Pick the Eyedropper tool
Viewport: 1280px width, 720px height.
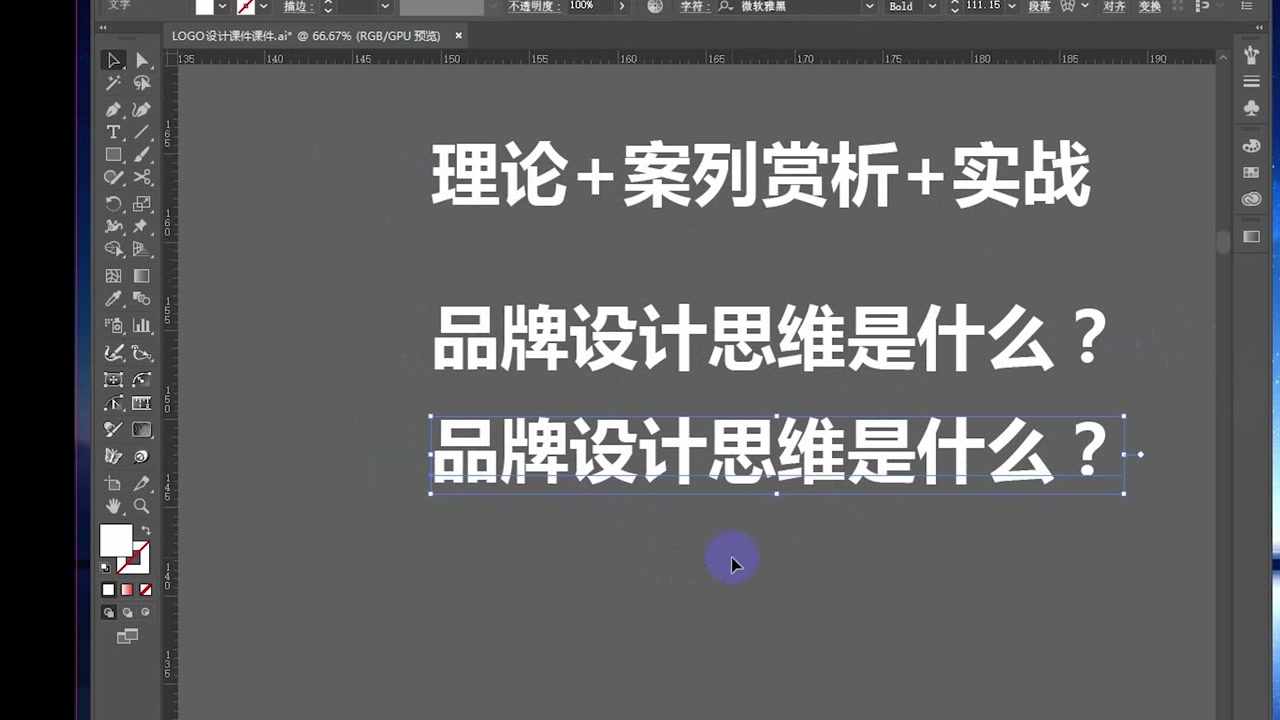(114, 299)
